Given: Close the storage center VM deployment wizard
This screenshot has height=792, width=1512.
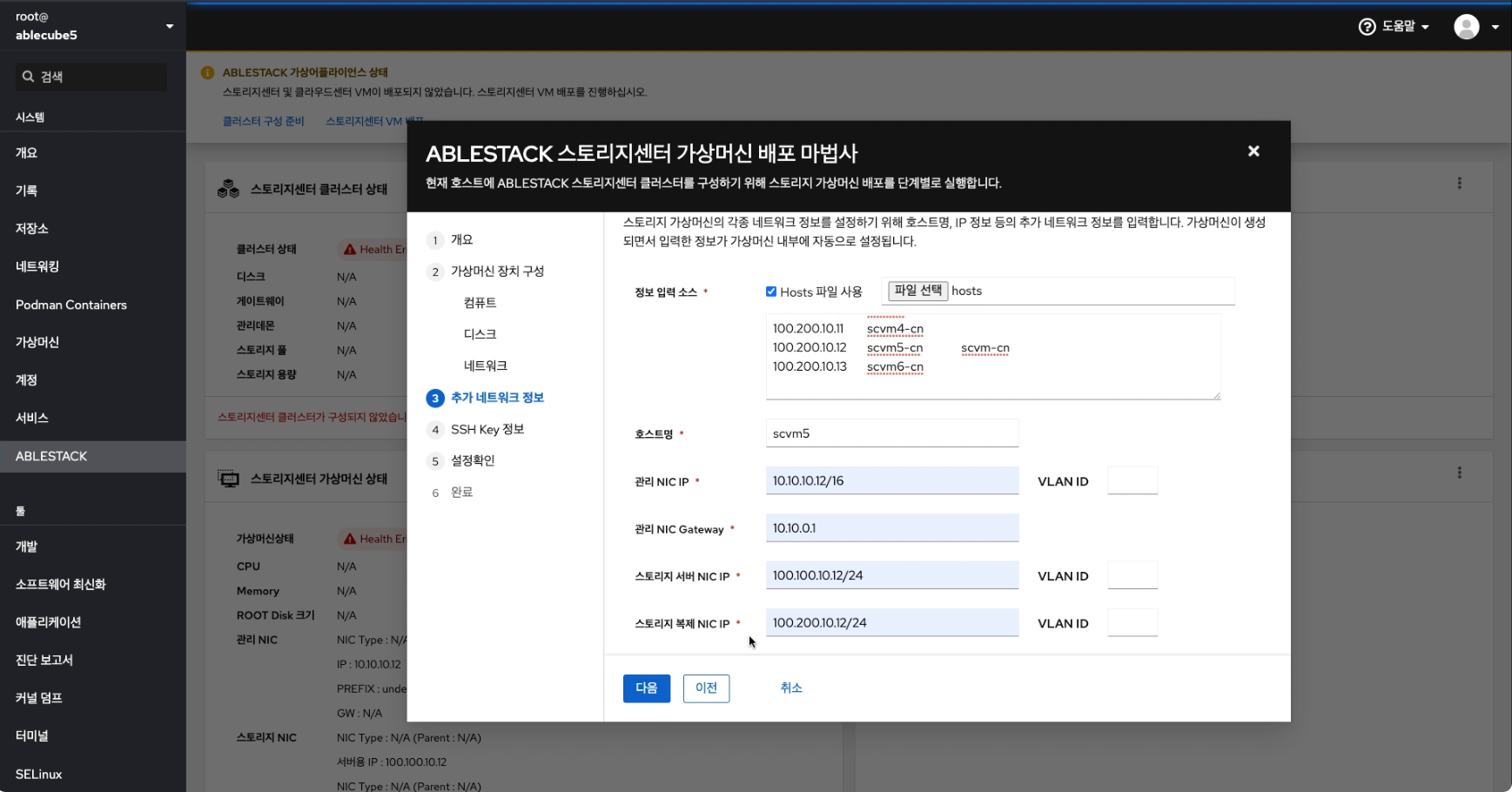Looking at the screenshot, I should point(1253,151).
